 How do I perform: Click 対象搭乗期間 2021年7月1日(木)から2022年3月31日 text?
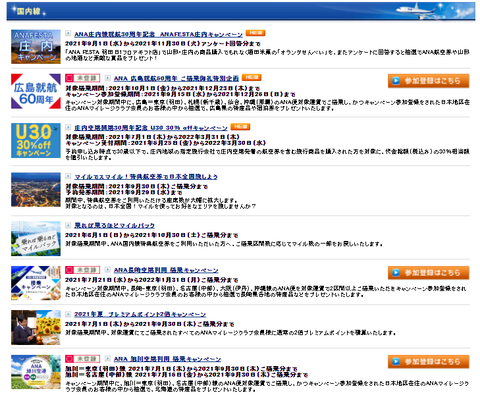152,137
